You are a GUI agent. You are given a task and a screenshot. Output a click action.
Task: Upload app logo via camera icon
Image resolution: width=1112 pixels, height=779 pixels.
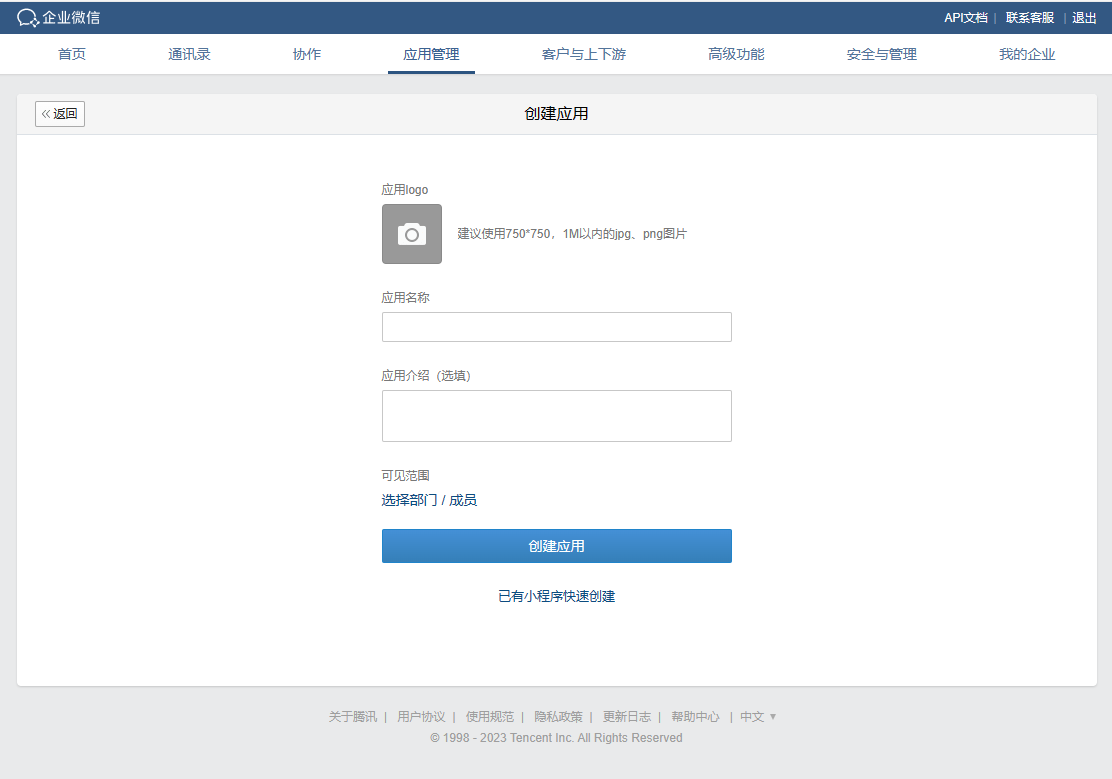pyautogui.click(x=411, y=234)
